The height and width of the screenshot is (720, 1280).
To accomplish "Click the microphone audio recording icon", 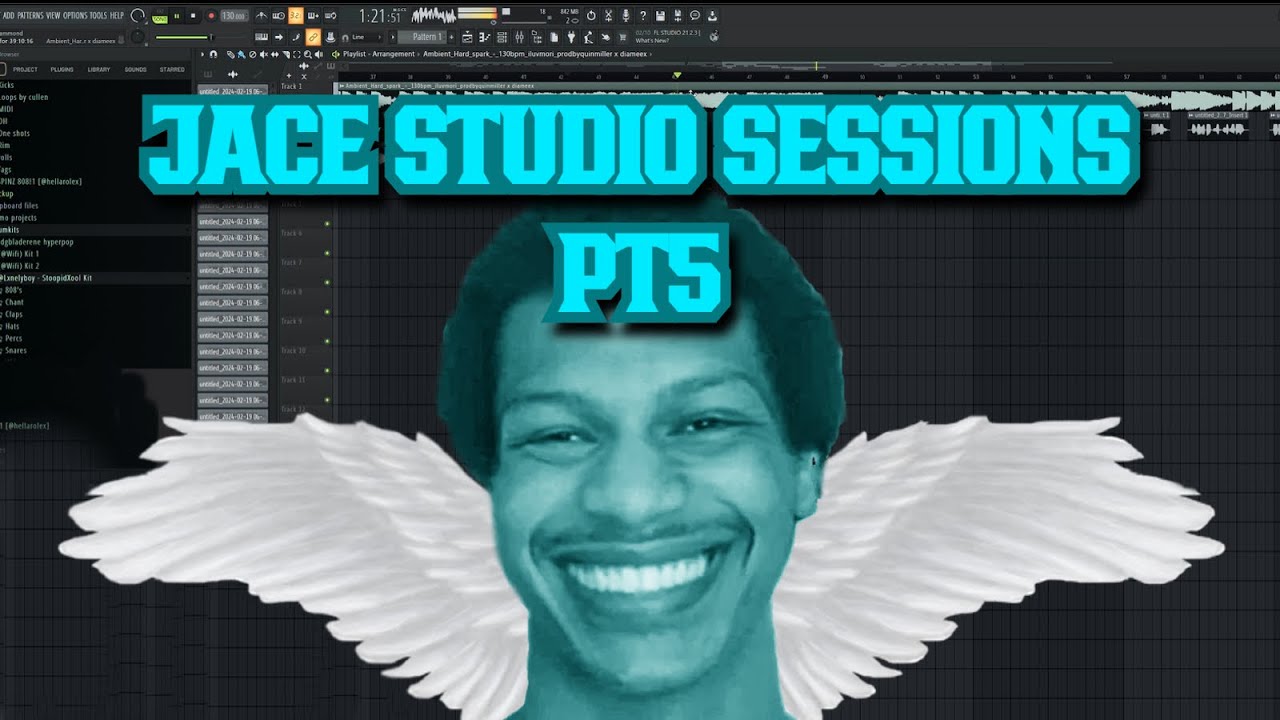I will coord(626,15).
